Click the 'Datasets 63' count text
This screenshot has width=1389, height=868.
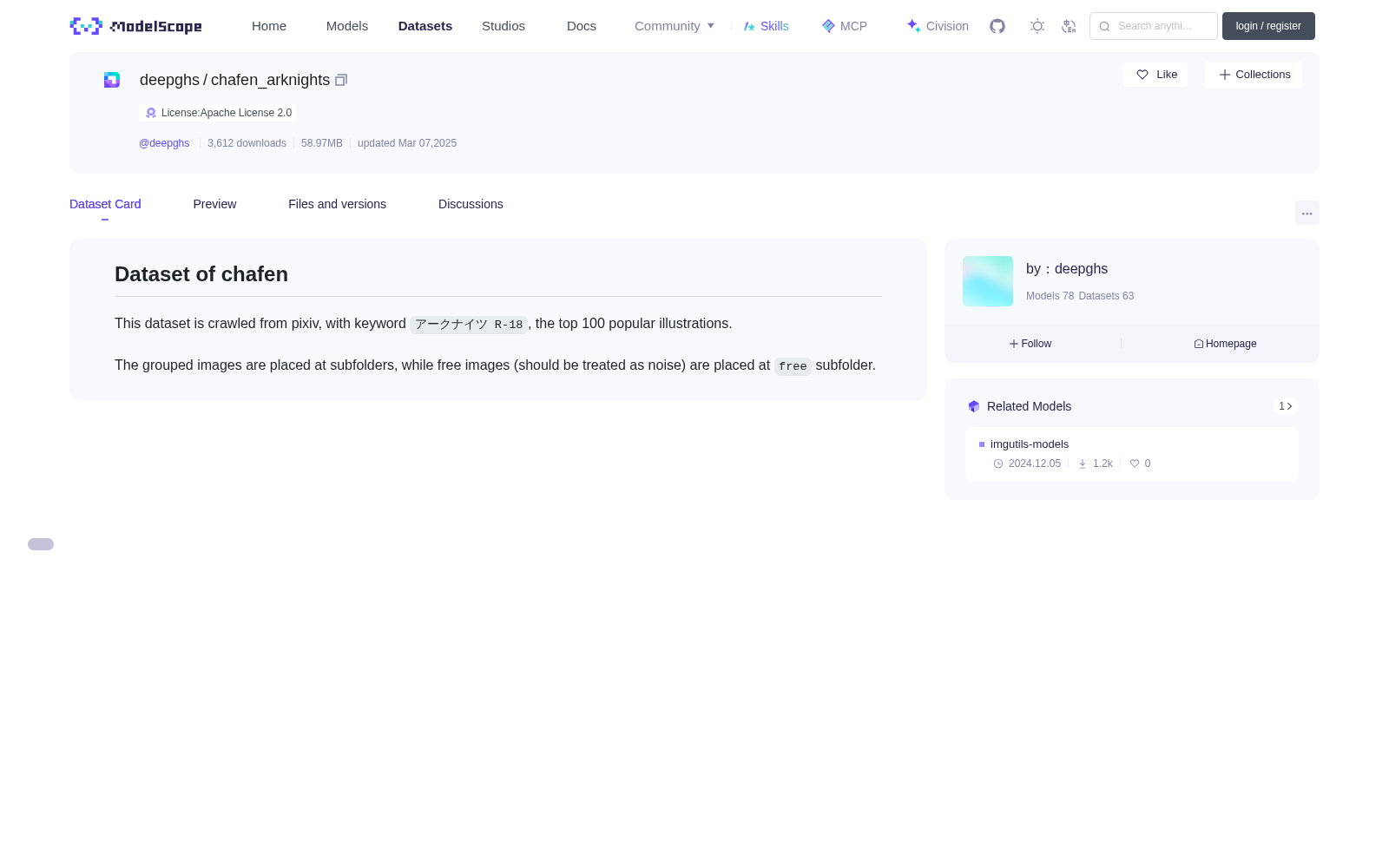[x=1106, y=296]
